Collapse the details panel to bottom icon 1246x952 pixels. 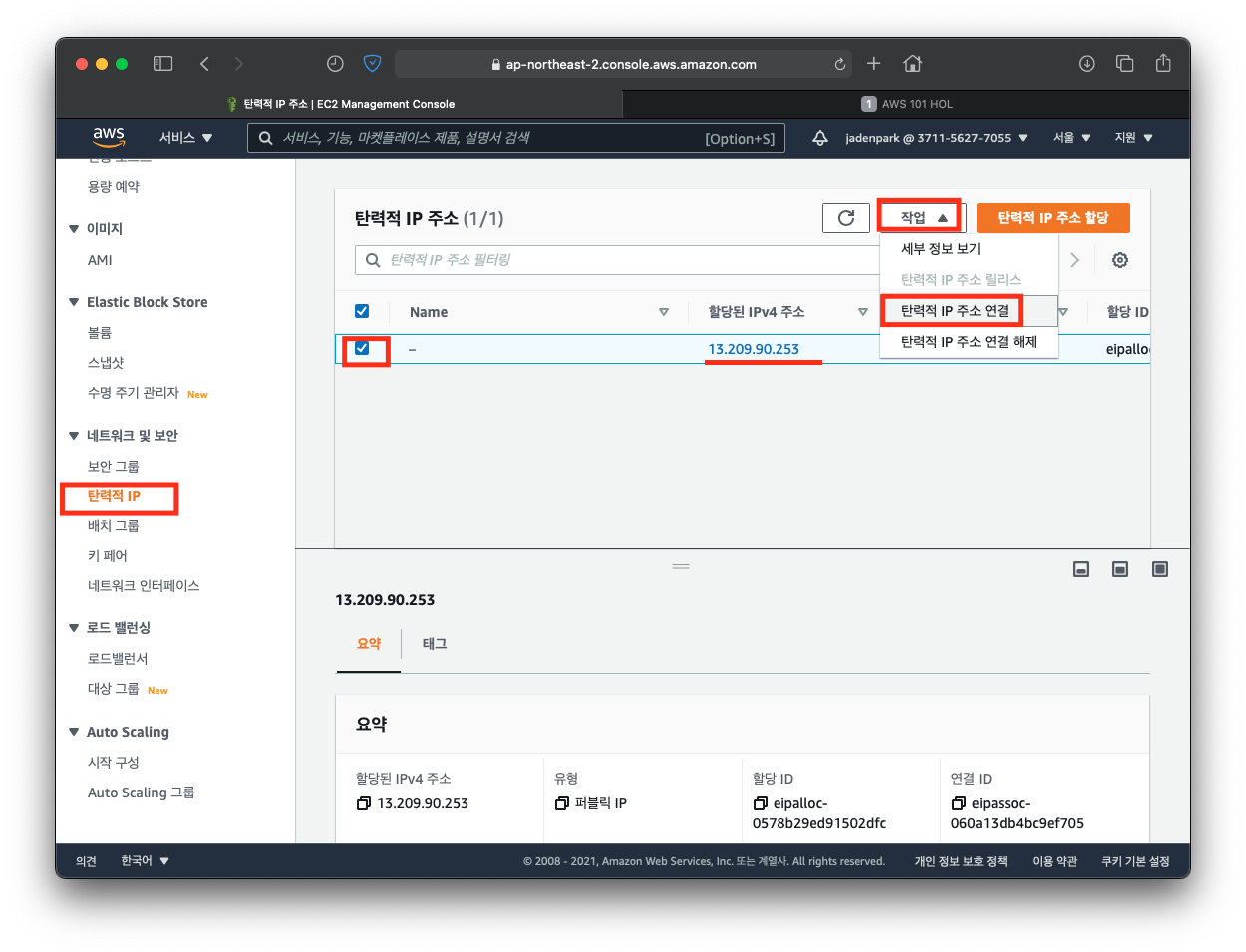(1081, 569)
